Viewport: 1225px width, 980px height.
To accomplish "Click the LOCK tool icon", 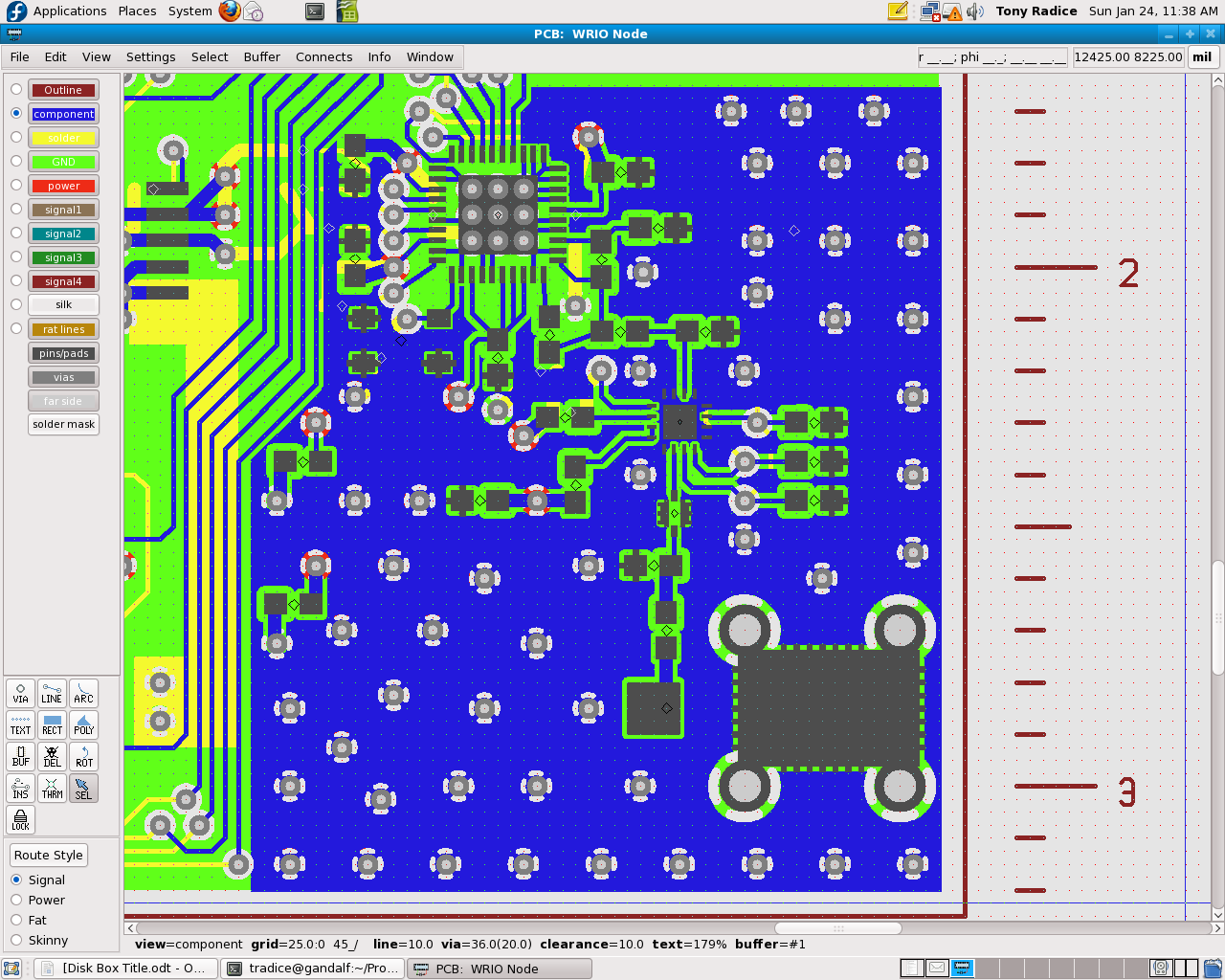I will [21, 819].
